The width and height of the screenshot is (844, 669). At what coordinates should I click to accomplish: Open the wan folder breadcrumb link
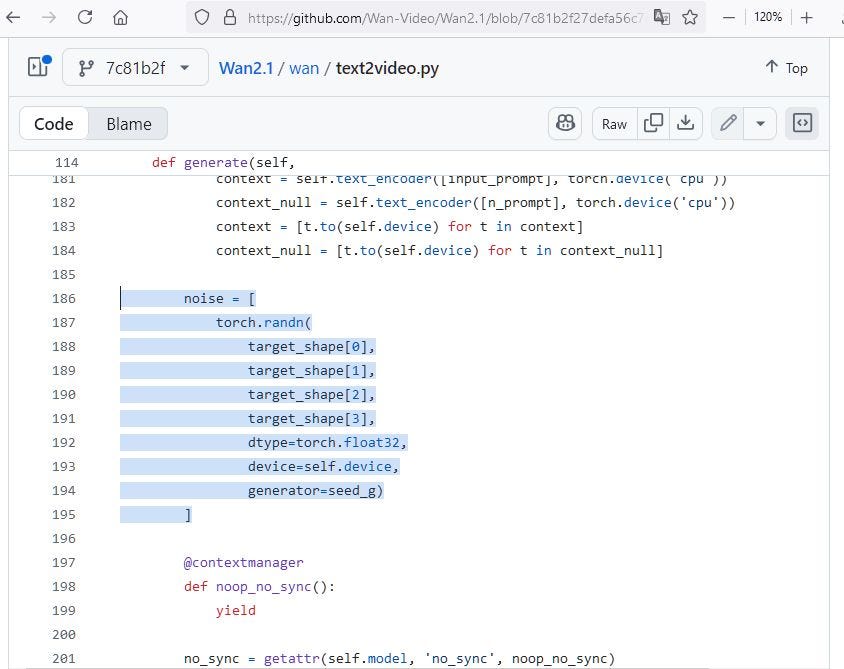[304, 68]
